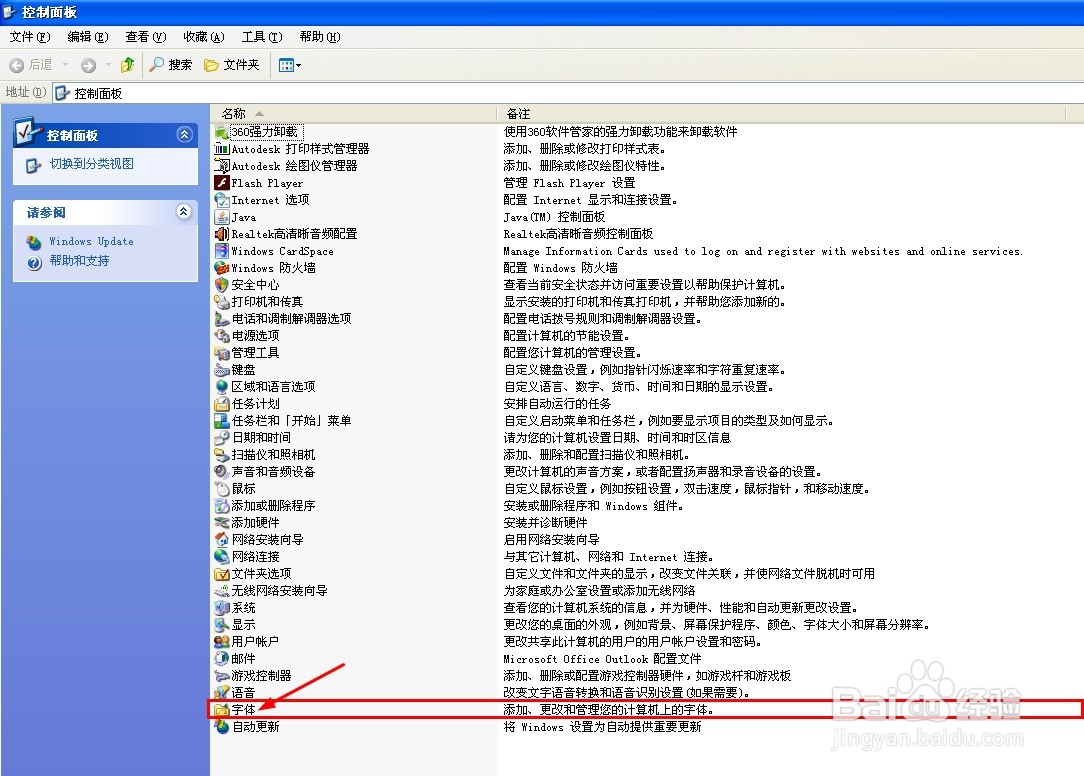Open 电源选项 icon
The width and height of the screenshot is (1084, 776).
click(x=221, y=335)
